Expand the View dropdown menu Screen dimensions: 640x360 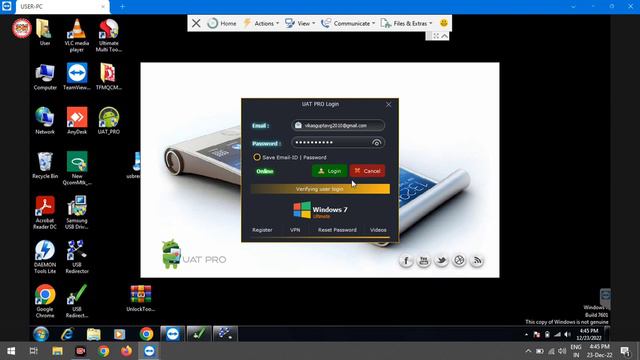300,23
